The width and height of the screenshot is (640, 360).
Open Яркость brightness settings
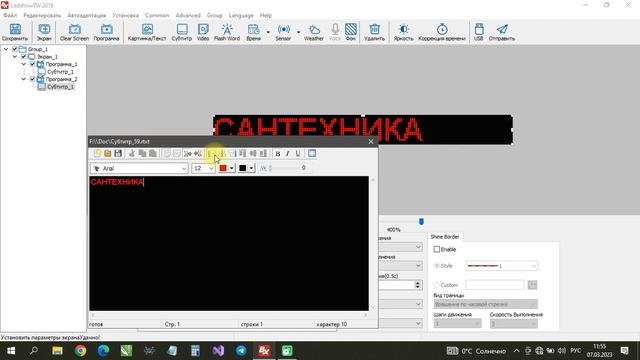click(403, 32)
